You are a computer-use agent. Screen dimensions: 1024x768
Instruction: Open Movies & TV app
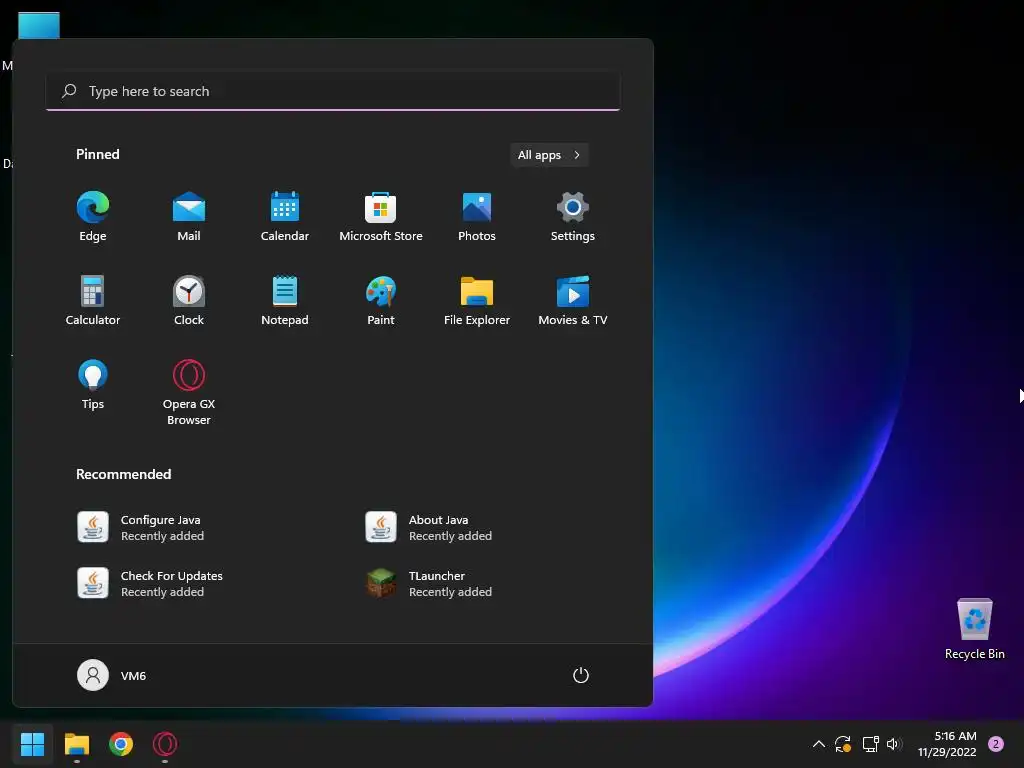point(573,300)
